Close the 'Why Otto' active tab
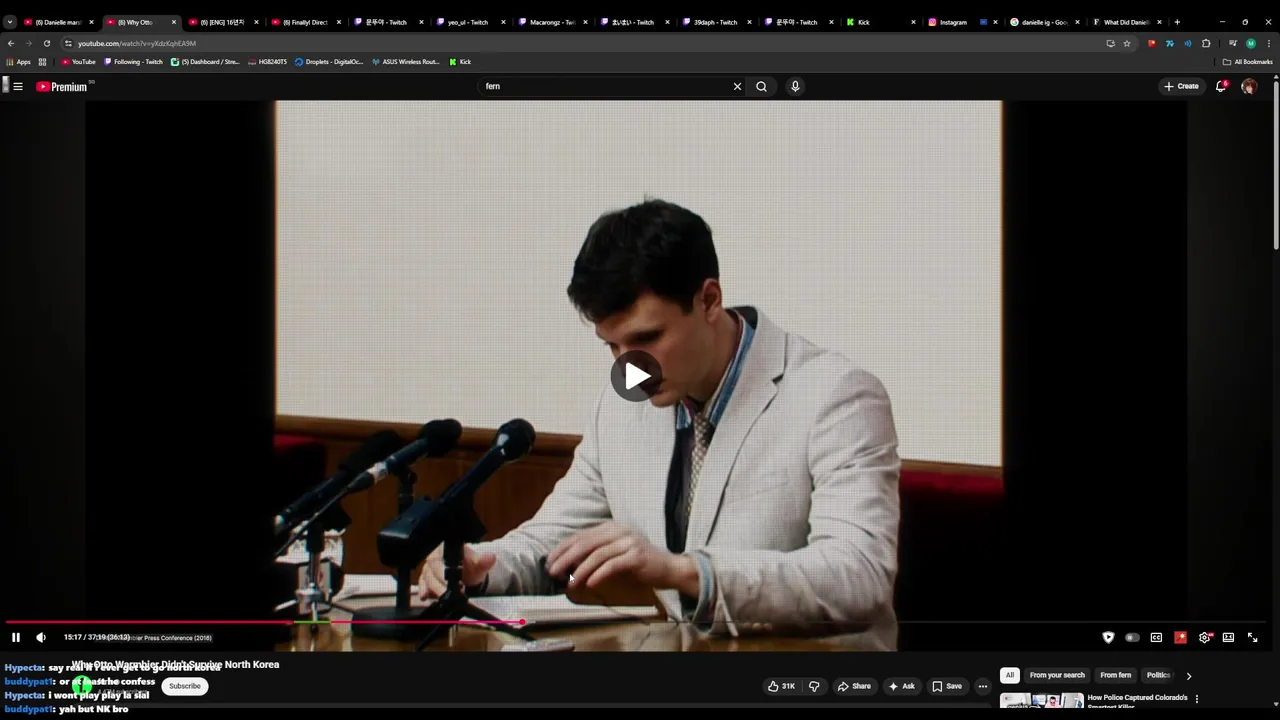Image resolution: width=1280 pixels, height=720 pixels. [x=173, y=22]
